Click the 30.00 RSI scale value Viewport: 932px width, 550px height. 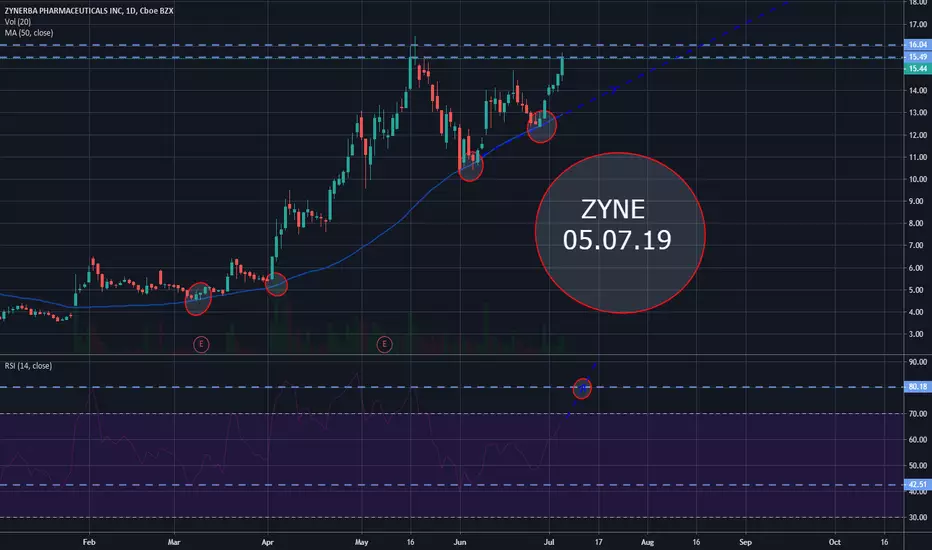tap(918, 517)
